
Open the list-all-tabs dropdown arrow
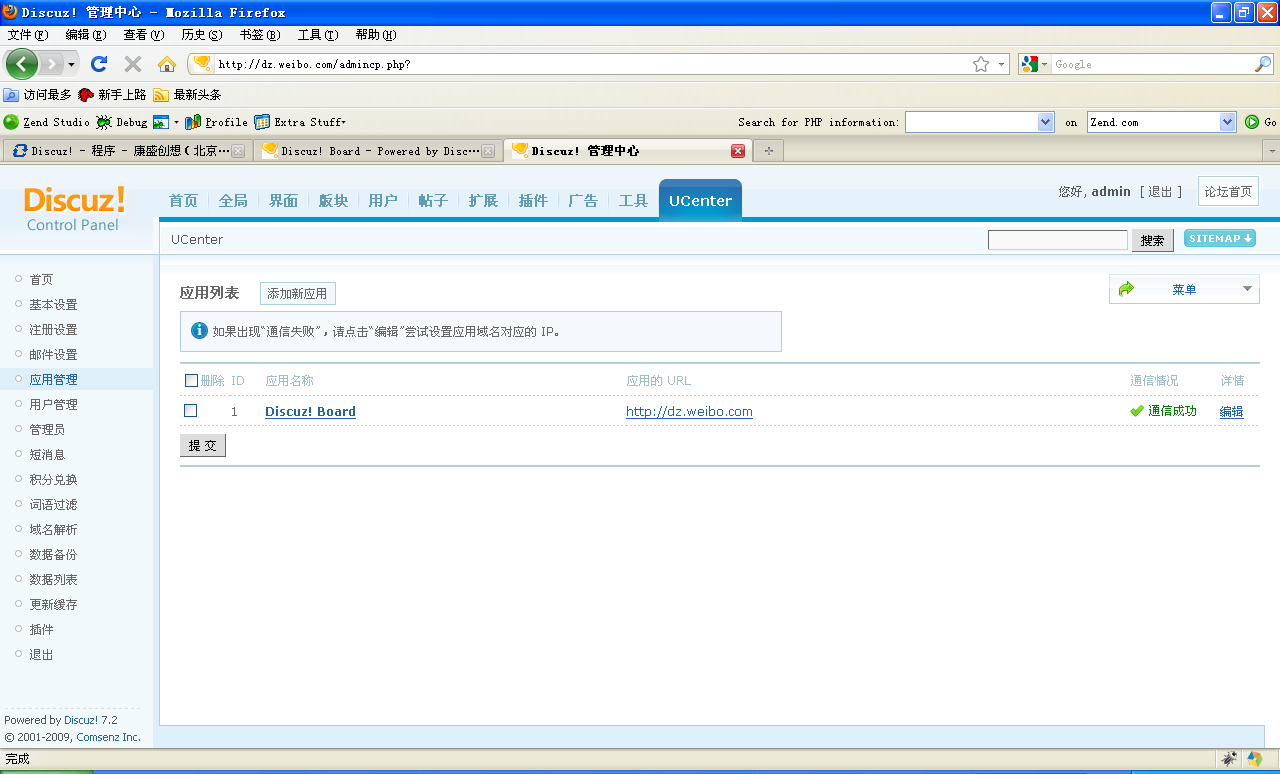(x=1272, y=151)
